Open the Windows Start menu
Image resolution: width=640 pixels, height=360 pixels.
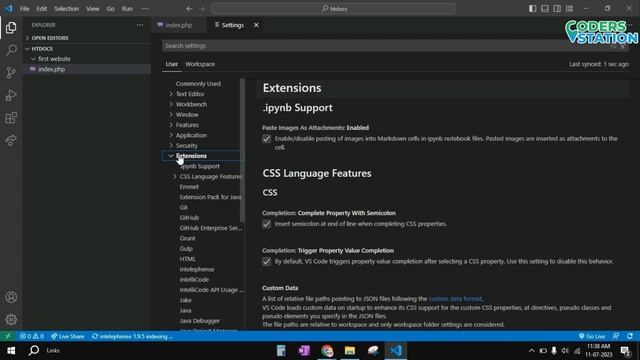(x=11, y=351)
